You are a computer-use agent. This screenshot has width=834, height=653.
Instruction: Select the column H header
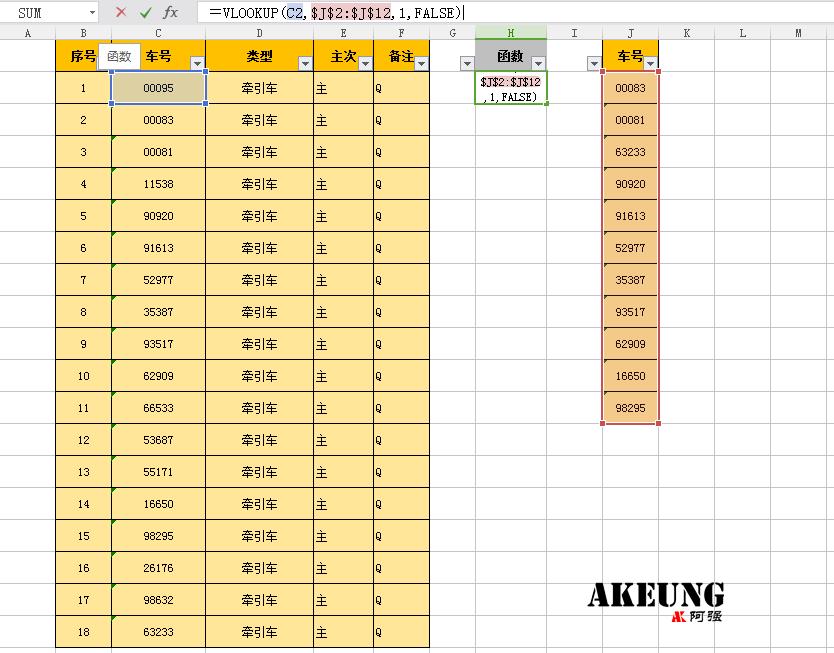pos(510,33)
